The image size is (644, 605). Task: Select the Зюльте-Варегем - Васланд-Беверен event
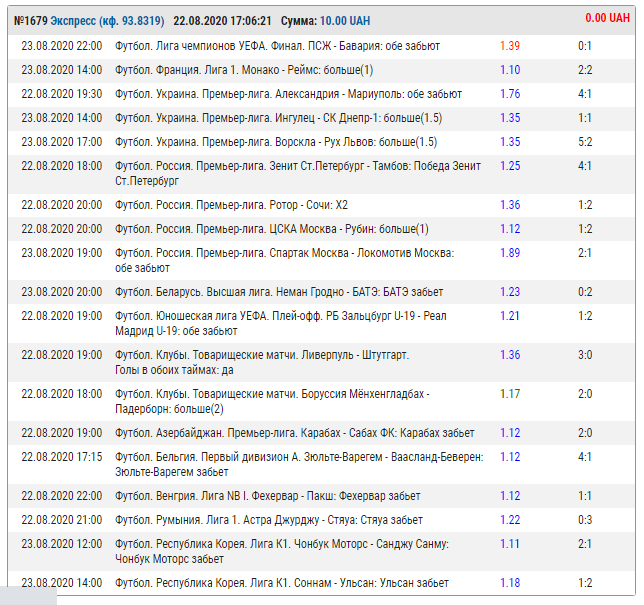[x=321, y=465]
